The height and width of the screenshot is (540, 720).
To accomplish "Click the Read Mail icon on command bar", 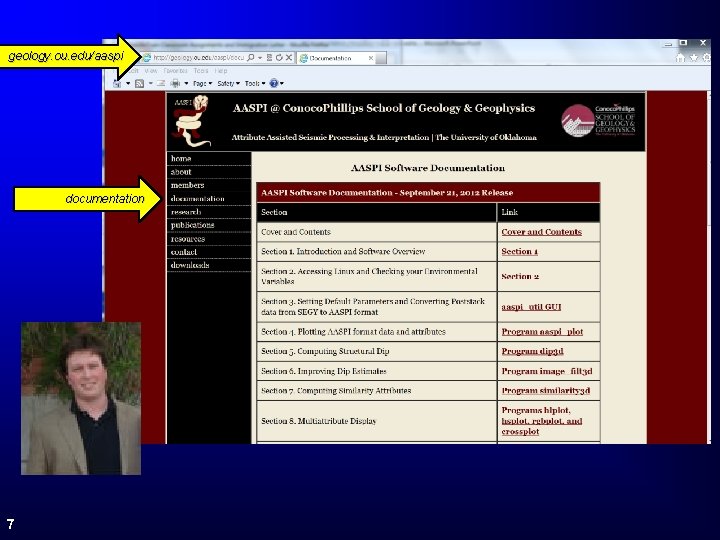I will (161, 84).
